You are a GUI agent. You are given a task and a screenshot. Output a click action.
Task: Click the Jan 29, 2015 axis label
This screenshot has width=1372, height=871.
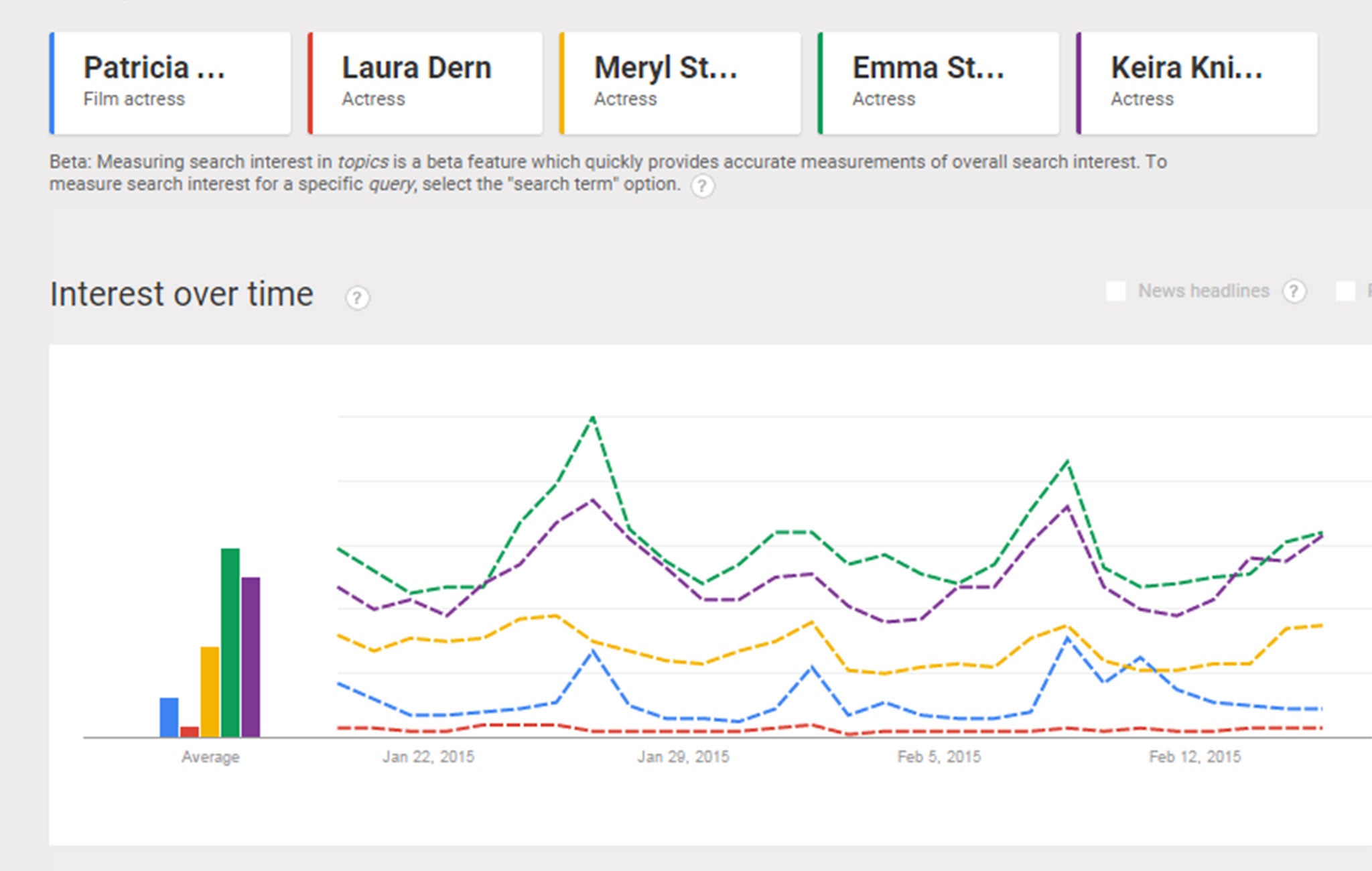(x=683, y=756)
